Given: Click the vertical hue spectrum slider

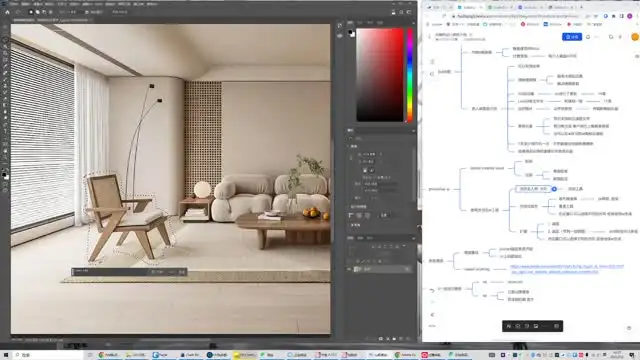Looking at the screenshot, I should [409, 75].
